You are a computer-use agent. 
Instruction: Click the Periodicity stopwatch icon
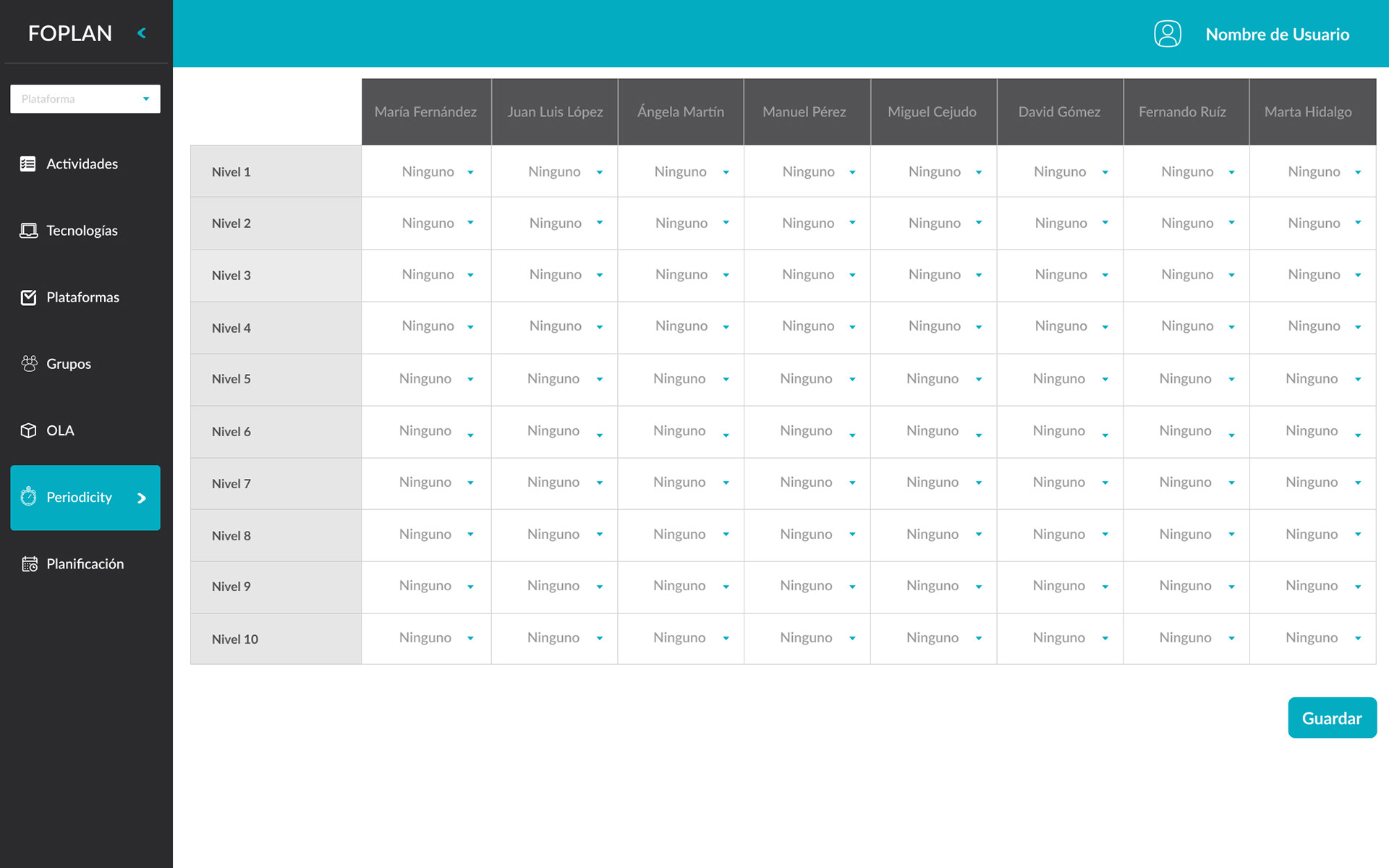(28, 497)
